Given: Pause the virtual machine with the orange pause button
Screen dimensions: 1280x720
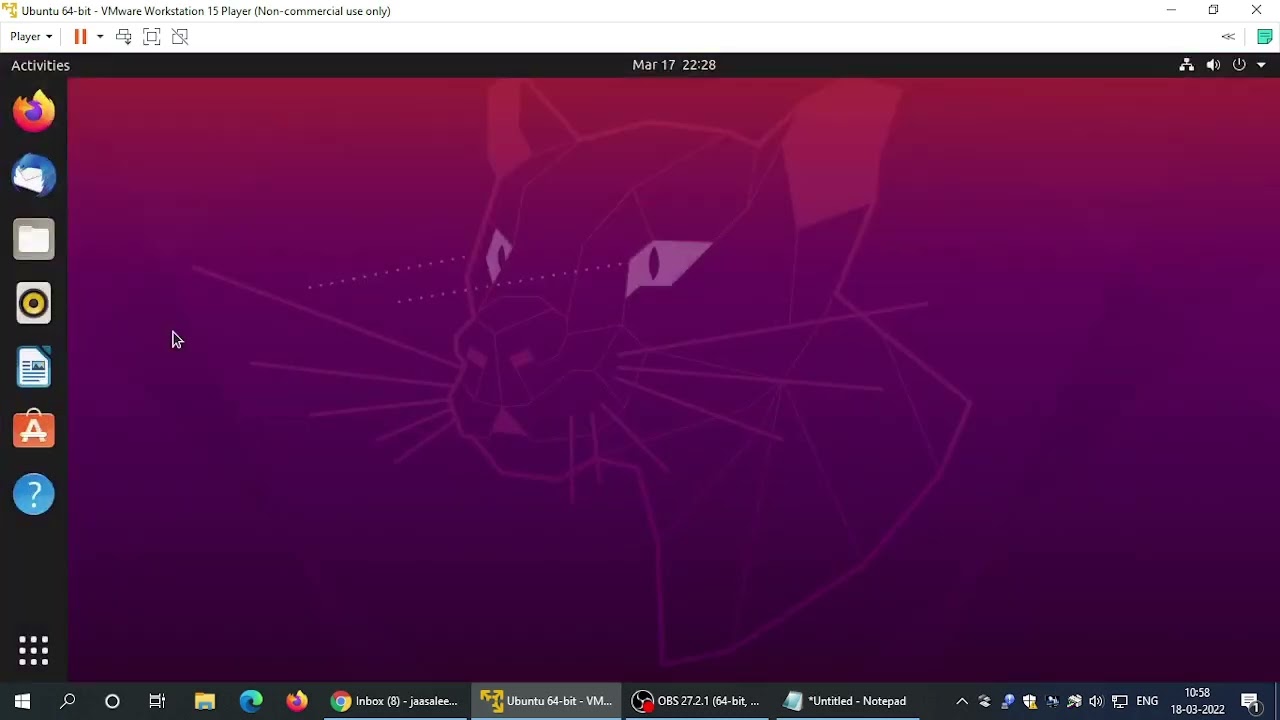Looking at the screenshot, I should coord(80,36).
